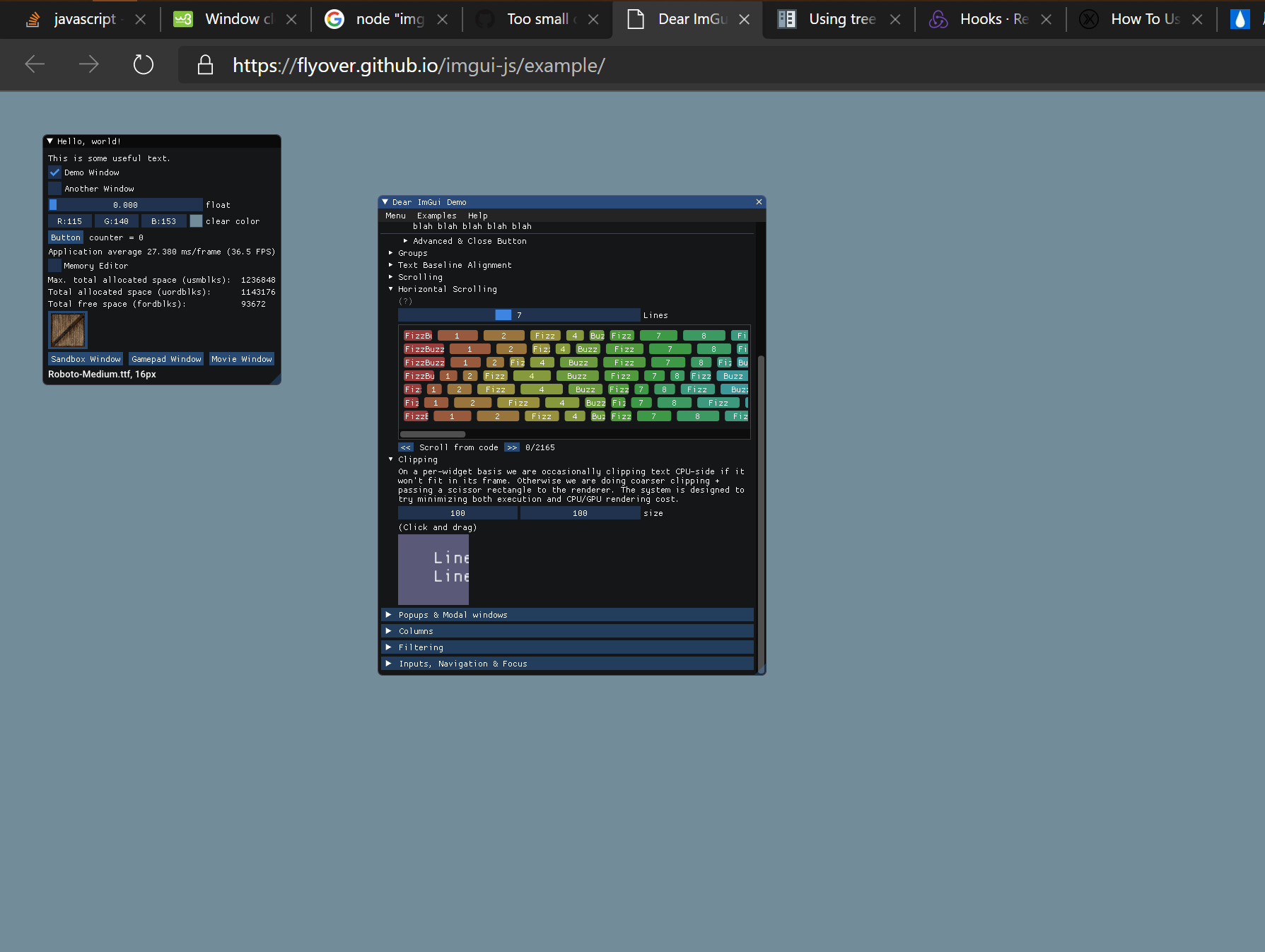Check the Another Window checkbox

coord(54,189)
